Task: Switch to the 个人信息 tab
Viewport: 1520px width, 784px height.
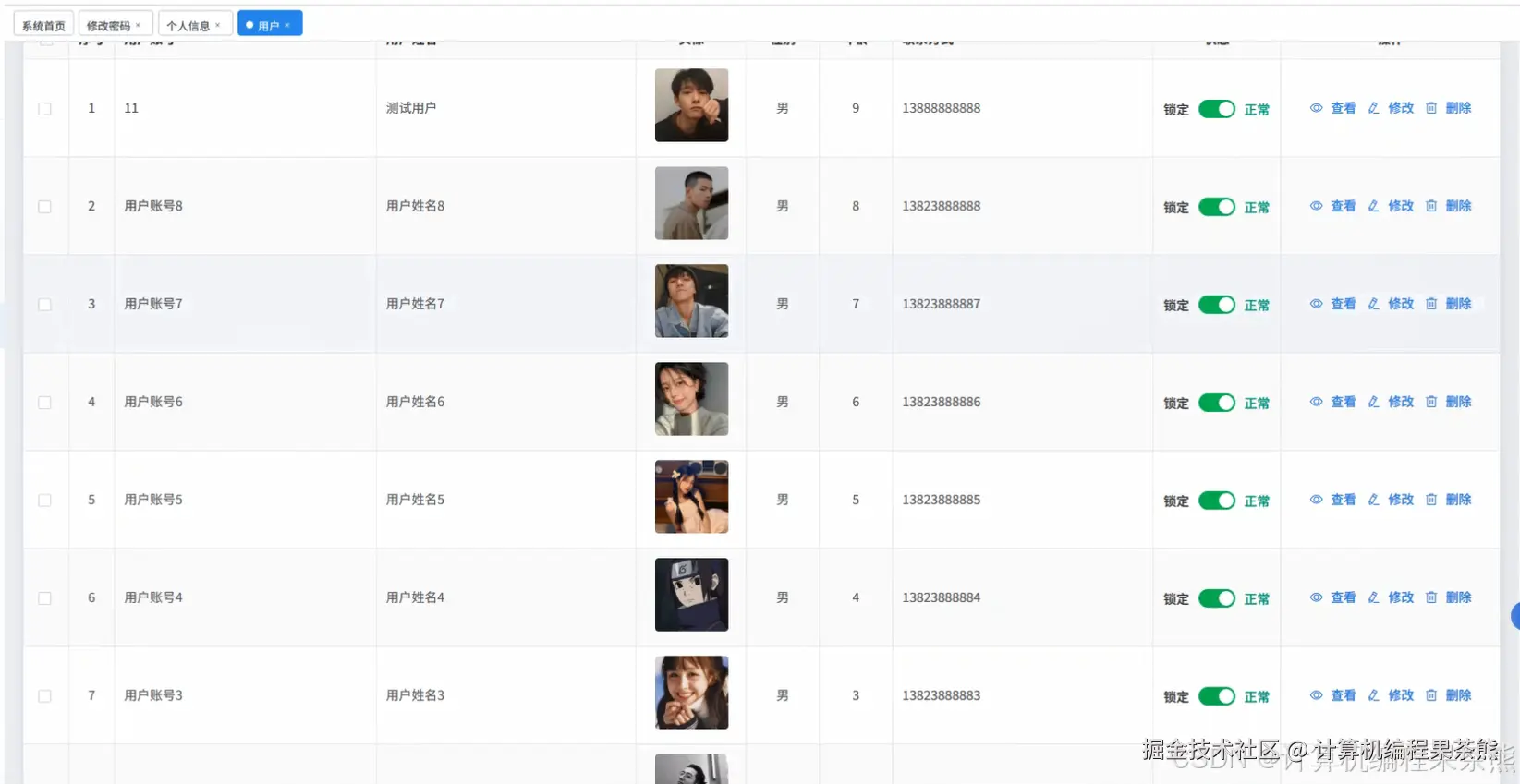Action: (188, 25)
